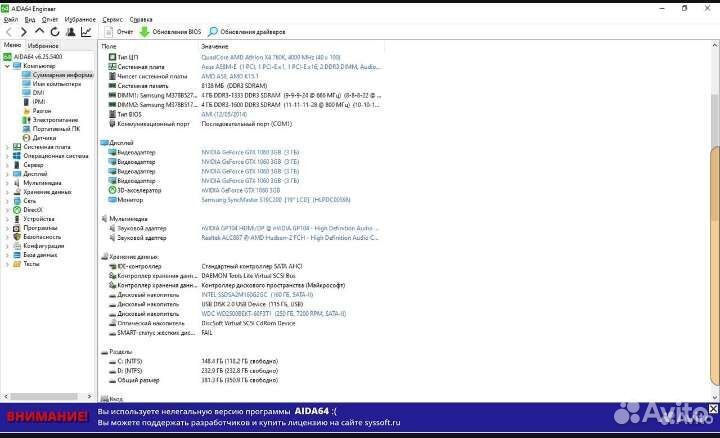The width and height of the screenshot is (720, 438).
Task: Expand the Операционная система tree node
Action: [x=7, y=156]
